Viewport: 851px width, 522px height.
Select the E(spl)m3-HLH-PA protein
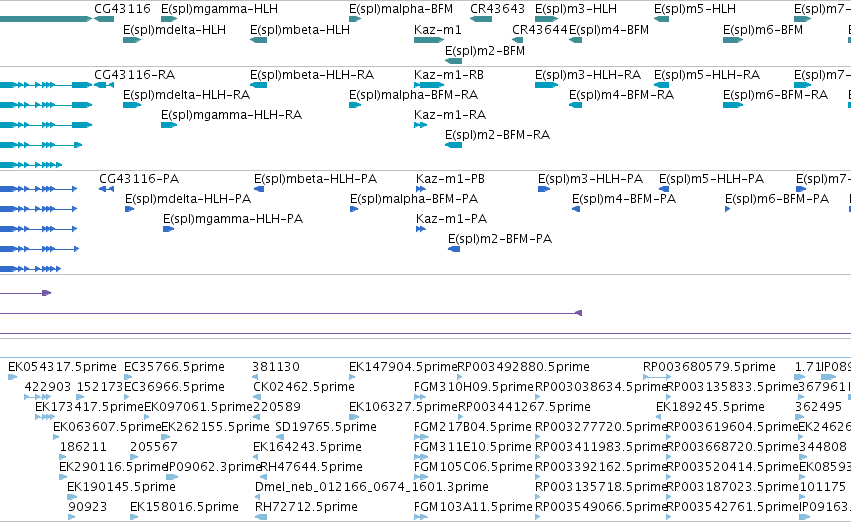(590, 179)
